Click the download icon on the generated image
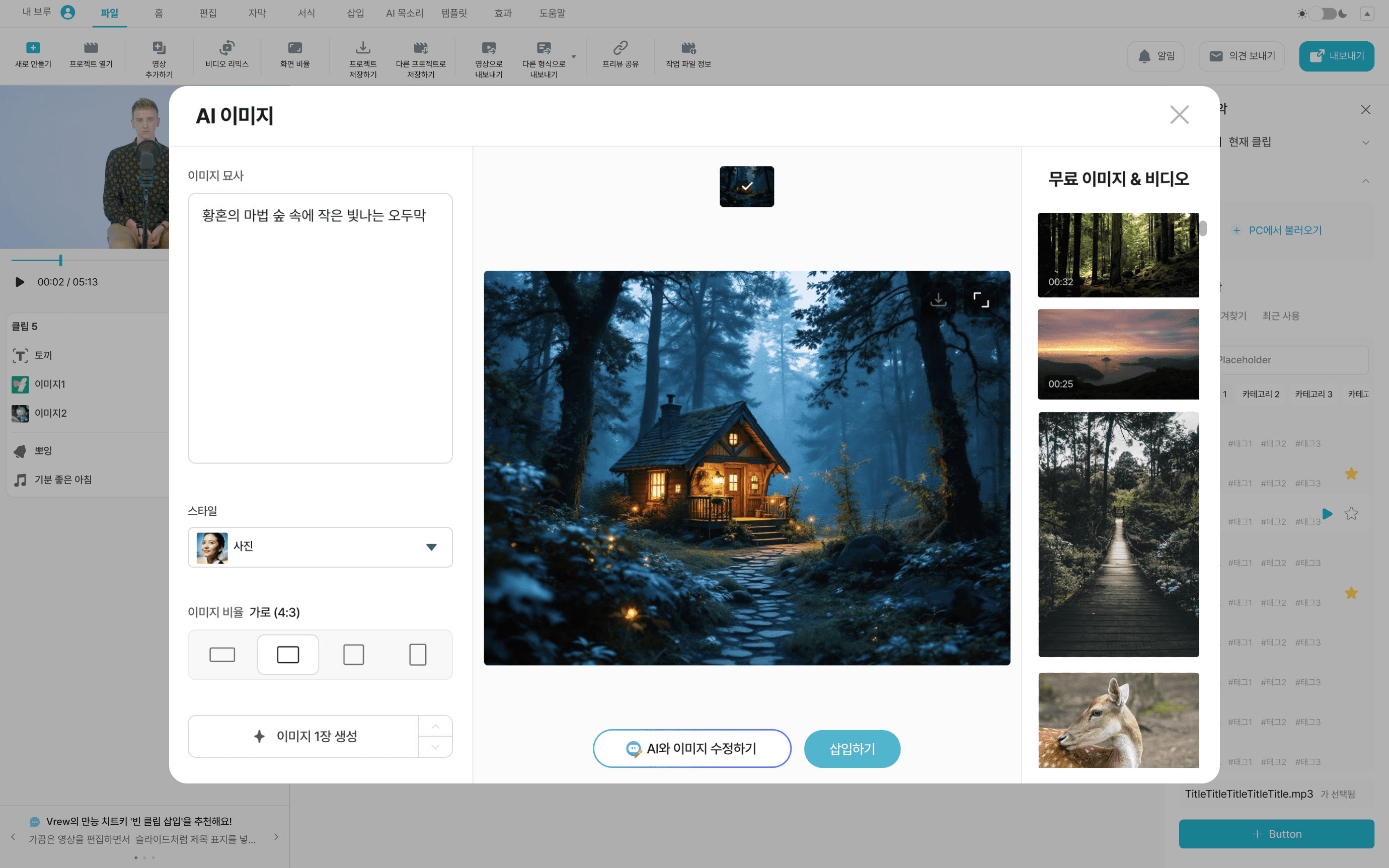Viewport: 1389px width, 868px height. click(938, 300)
